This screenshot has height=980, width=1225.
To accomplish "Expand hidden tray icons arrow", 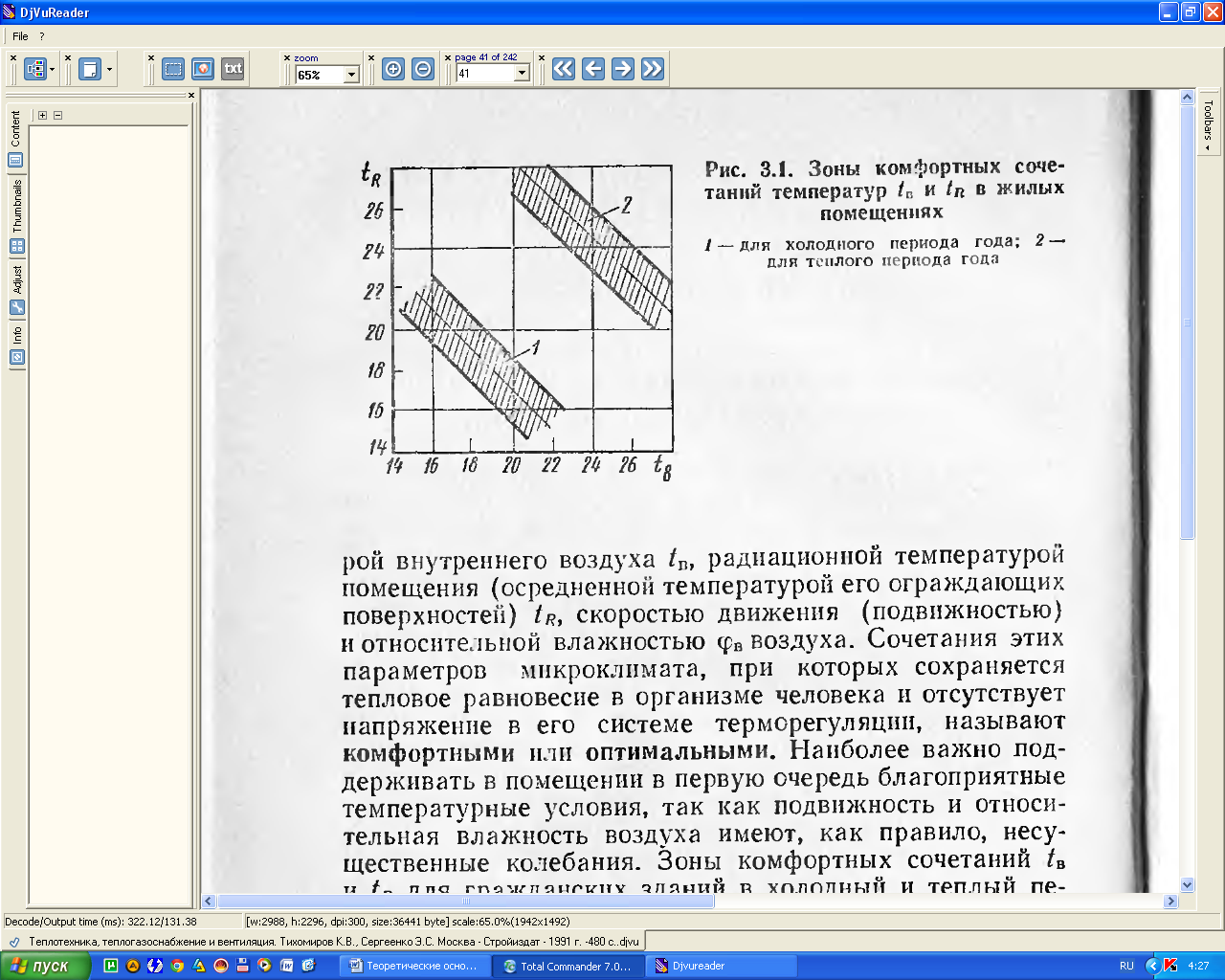I will [x=1153, y=966].
